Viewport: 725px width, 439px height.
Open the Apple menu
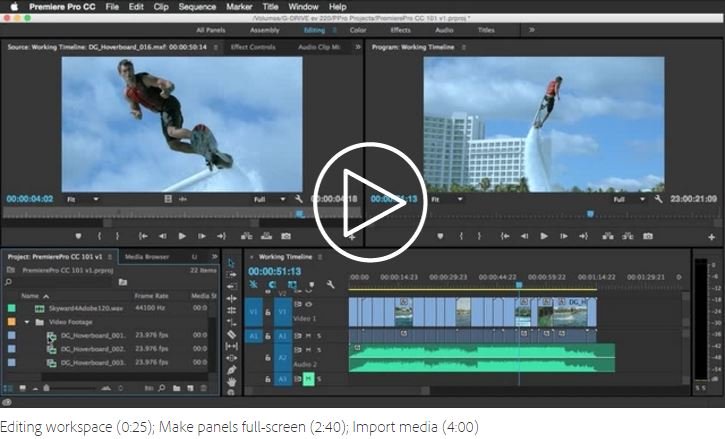(14, 6)
